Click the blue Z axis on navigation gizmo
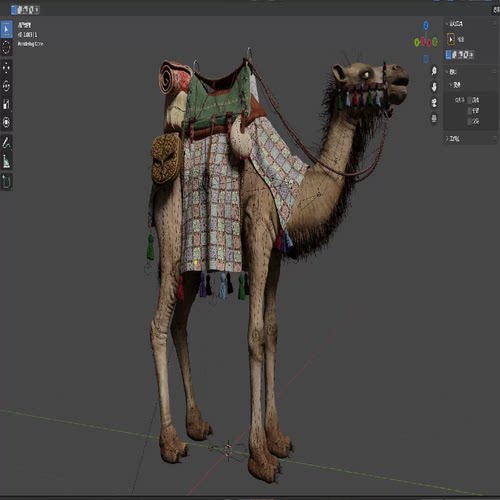Image resolution: width=500 pixels, height=500 pixels. [426, 25]
